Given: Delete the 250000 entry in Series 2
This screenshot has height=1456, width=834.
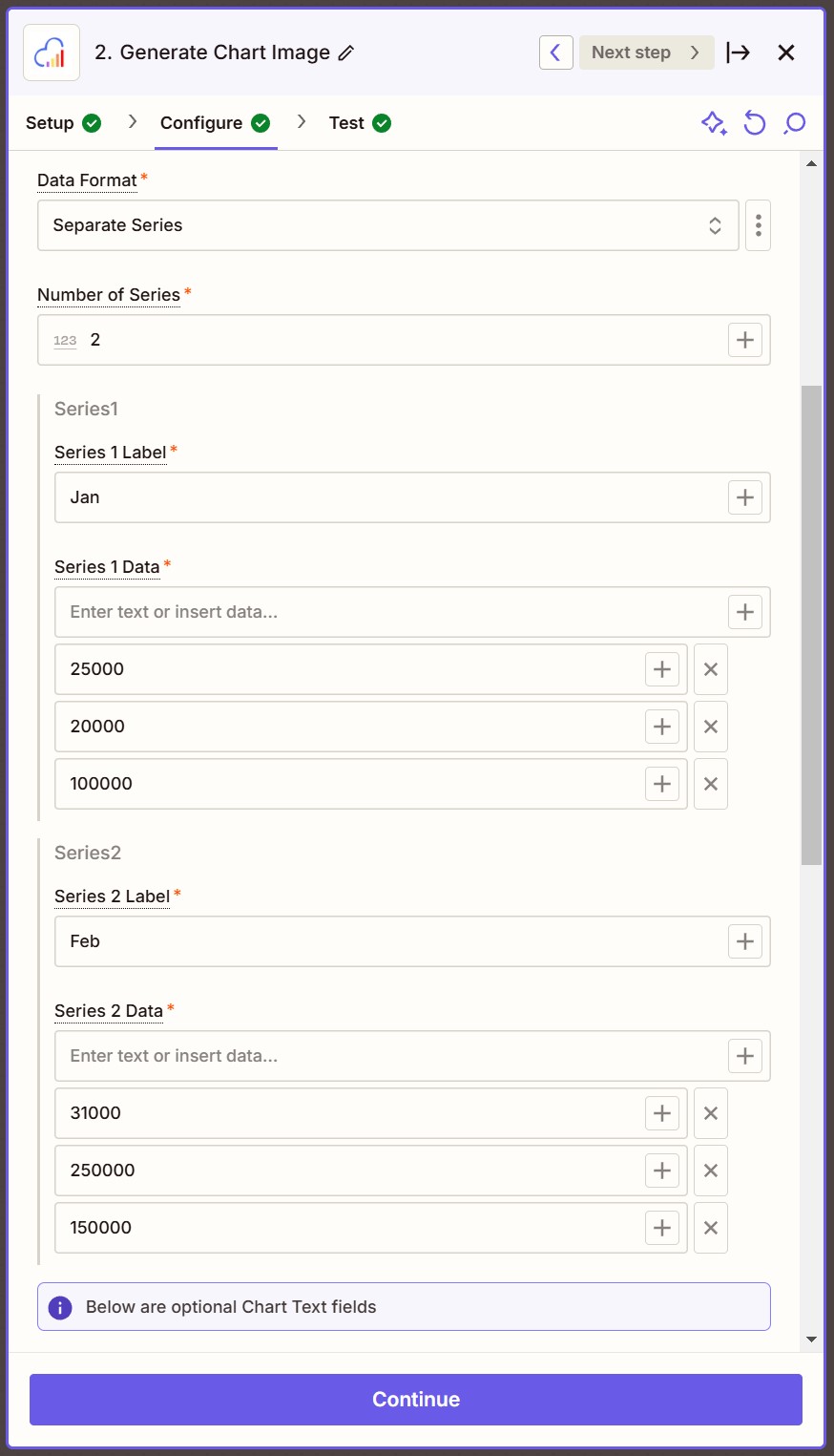Looking at the screenshot, I should click(x=710, y=1171).
